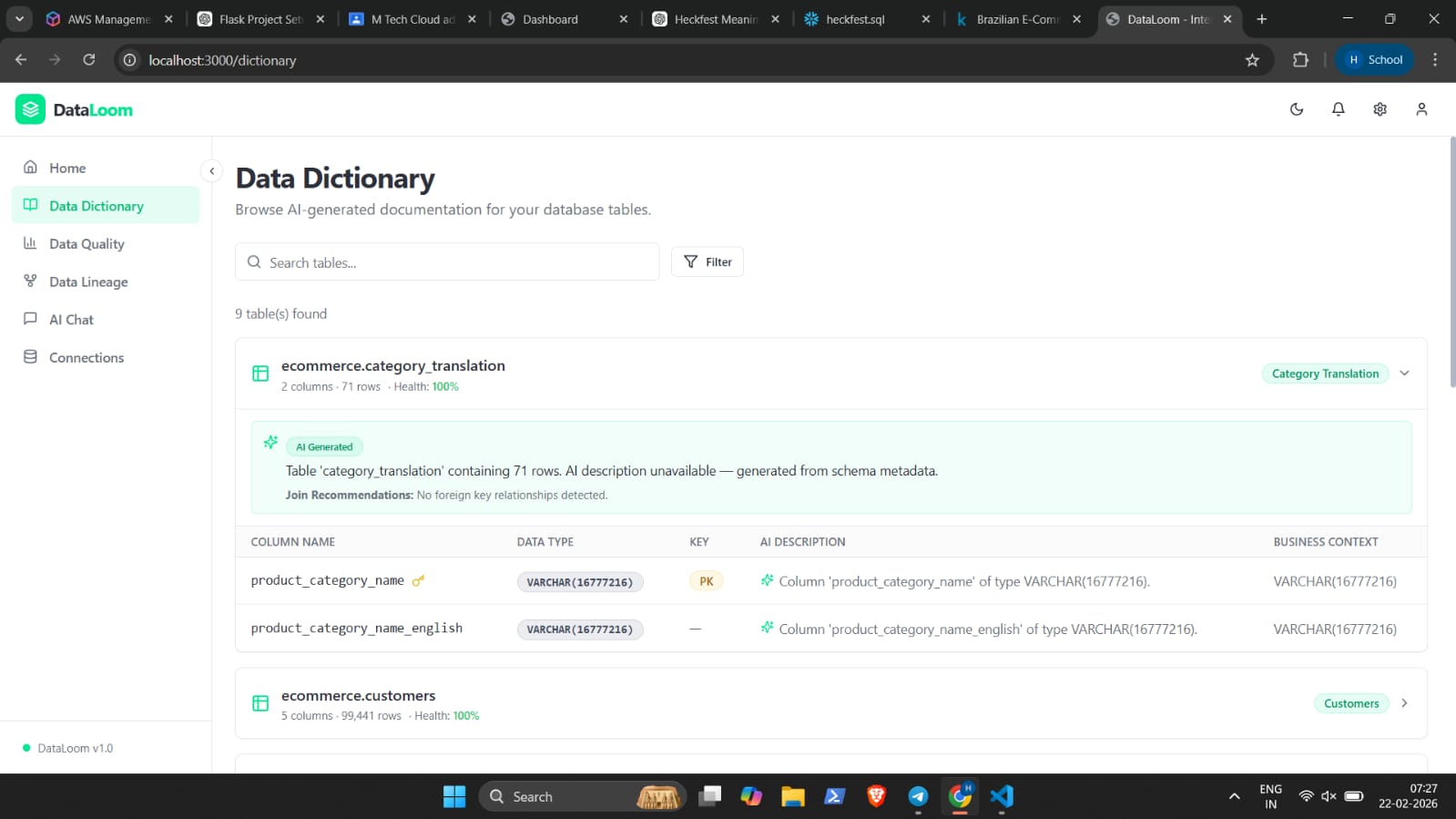Click the BUSINESS CONTEXT header
Image resolution: width=1456 pixels, height=819 pixels.
coord(1326,542)
